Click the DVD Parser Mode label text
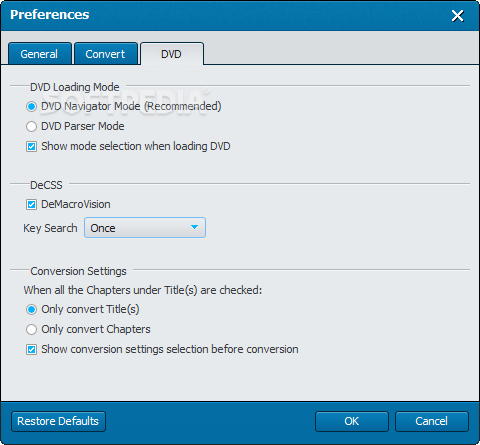This screenshot has height=445, width=480. (83, 127)
